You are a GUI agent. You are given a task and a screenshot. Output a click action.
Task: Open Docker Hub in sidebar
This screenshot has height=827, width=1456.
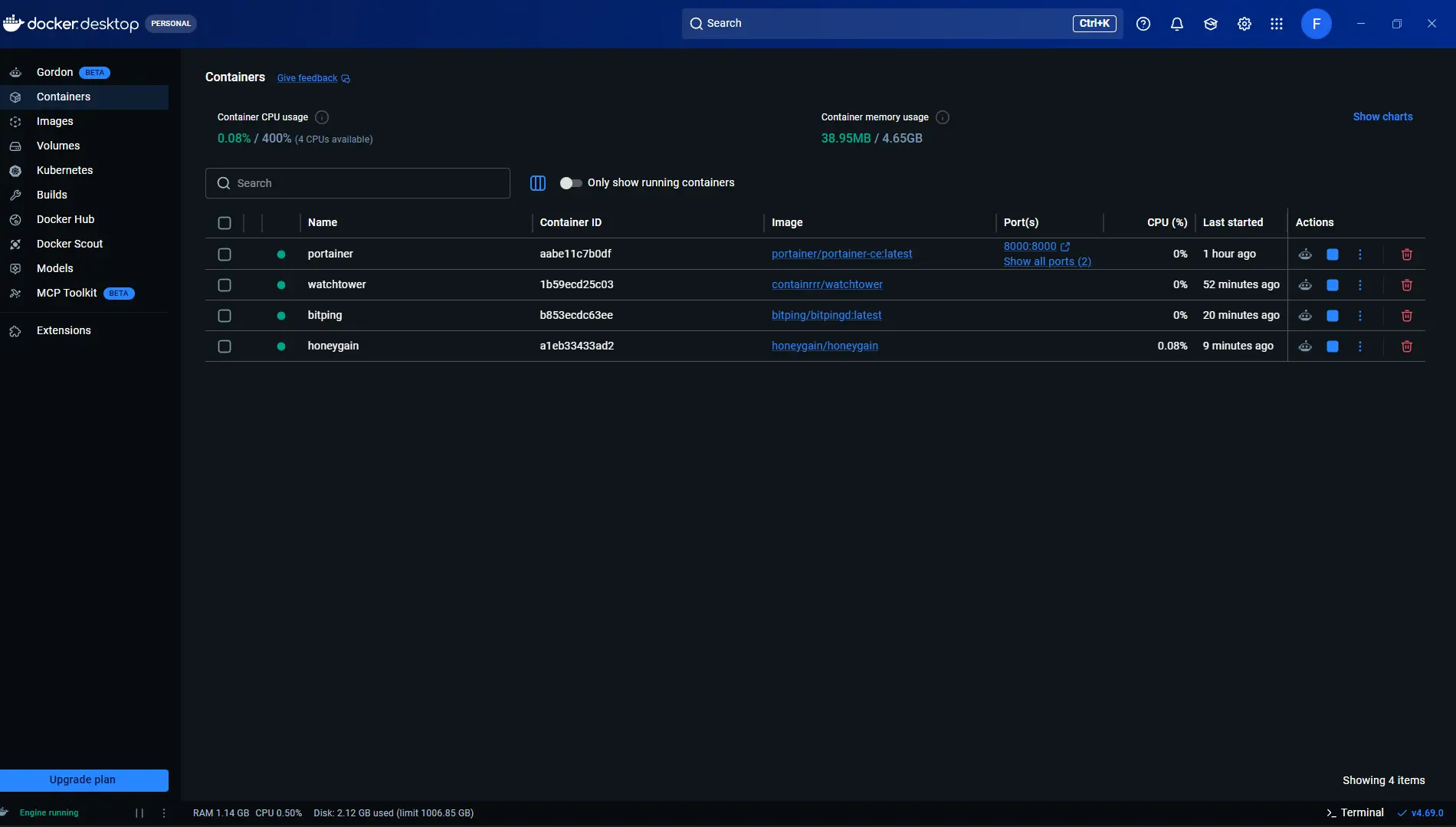click(84, 219)
